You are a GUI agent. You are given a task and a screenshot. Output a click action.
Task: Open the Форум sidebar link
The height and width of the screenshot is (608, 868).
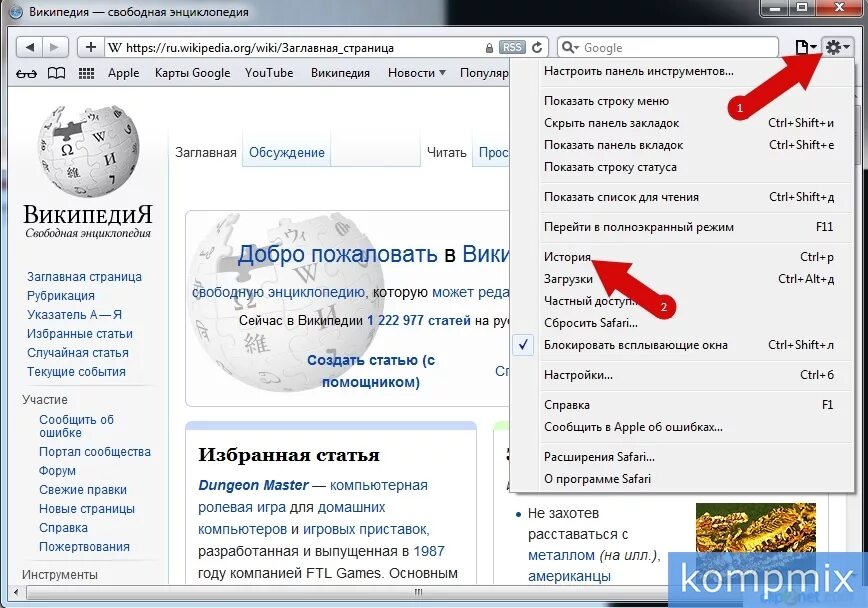(x=58, y=471)
